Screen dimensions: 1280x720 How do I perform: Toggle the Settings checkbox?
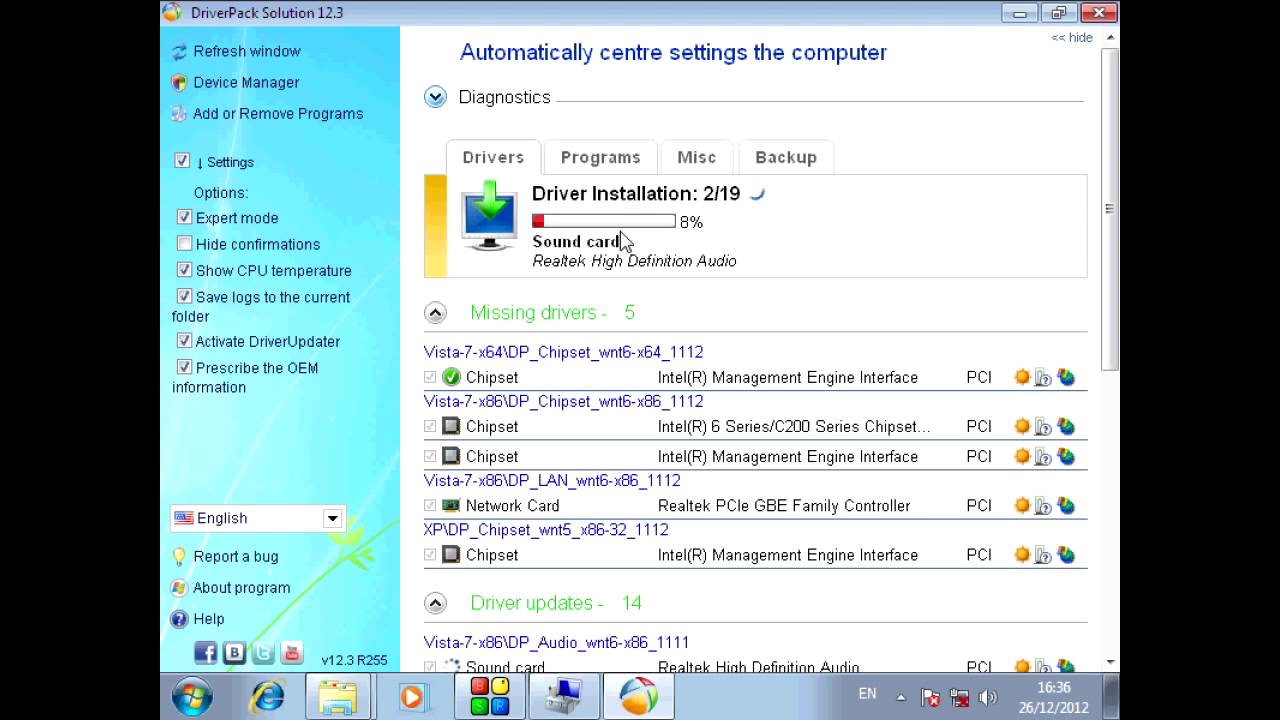(x=182, y=160)
